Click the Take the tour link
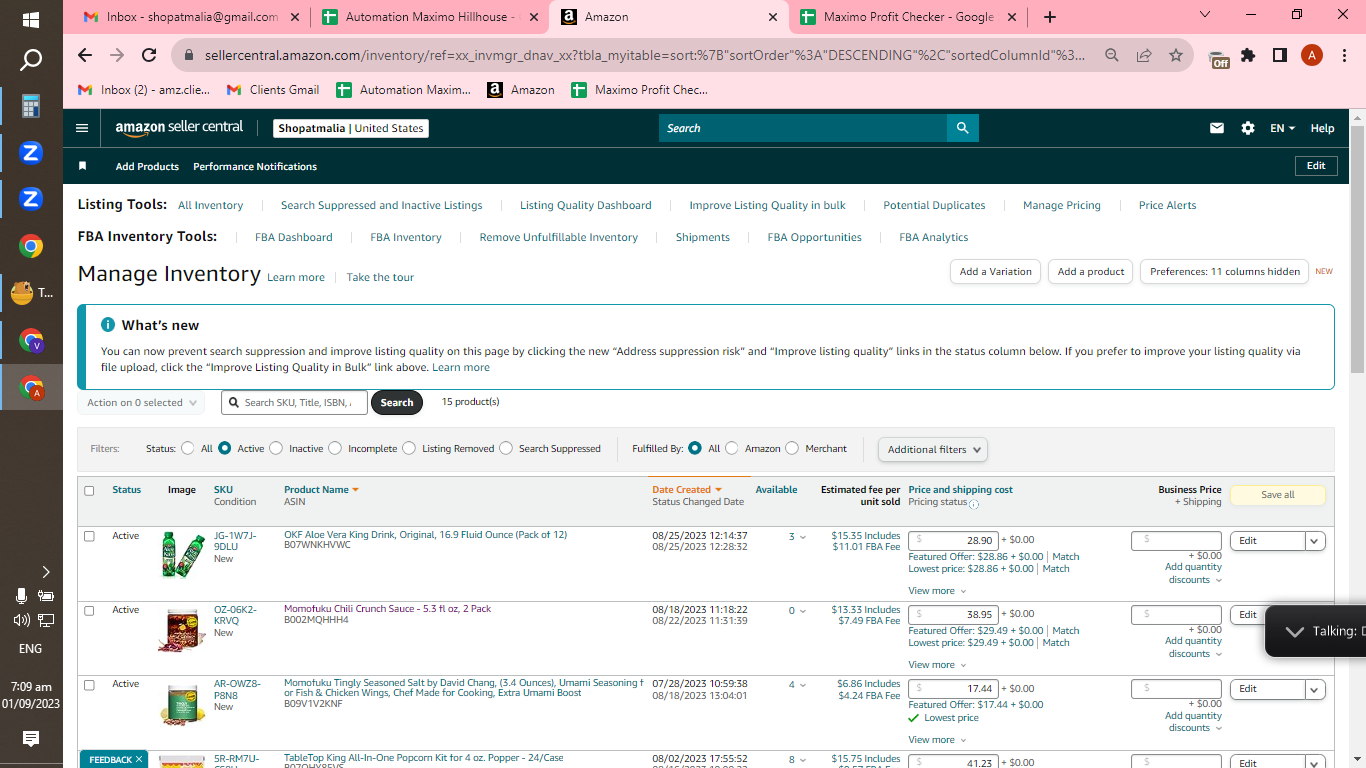The height and width of the screenshot is (768, 1366). point(380,278)
